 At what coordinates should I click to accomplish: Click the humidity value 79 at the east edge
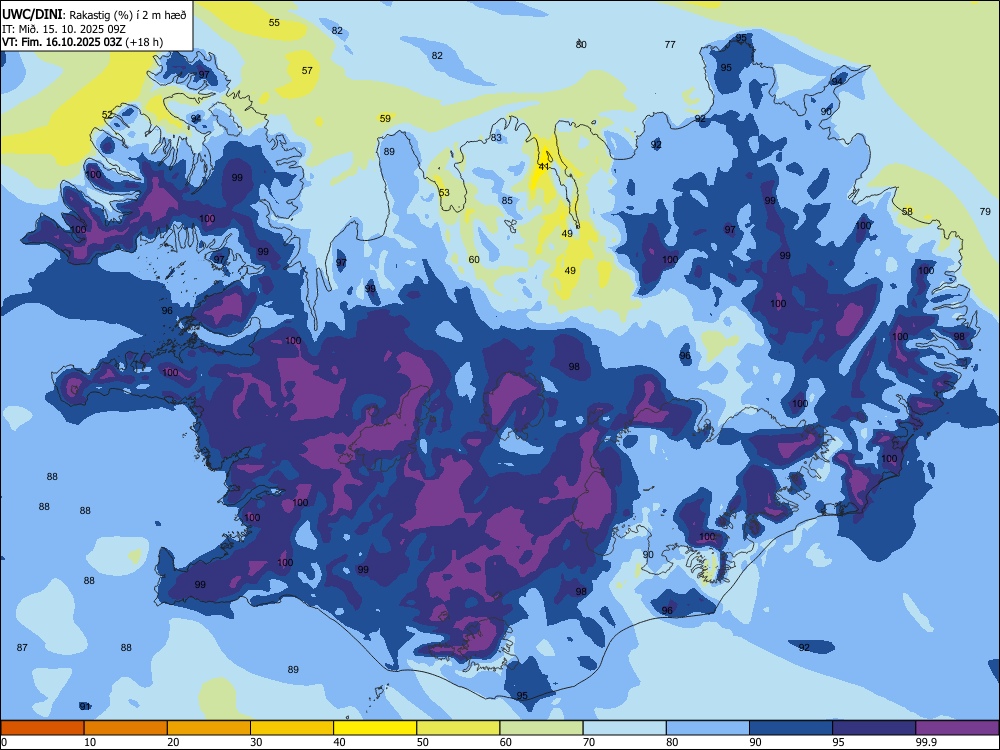pos(985,211)
